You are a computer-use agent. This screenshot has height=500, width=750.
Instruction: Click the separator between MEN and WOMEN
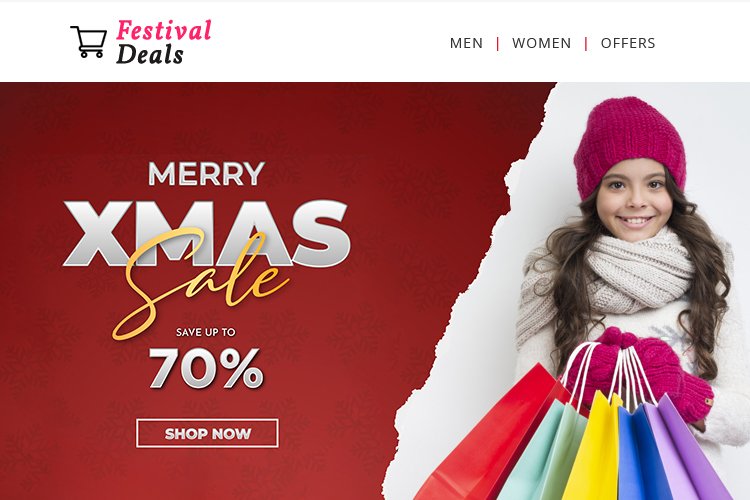(x=498, y=44)
